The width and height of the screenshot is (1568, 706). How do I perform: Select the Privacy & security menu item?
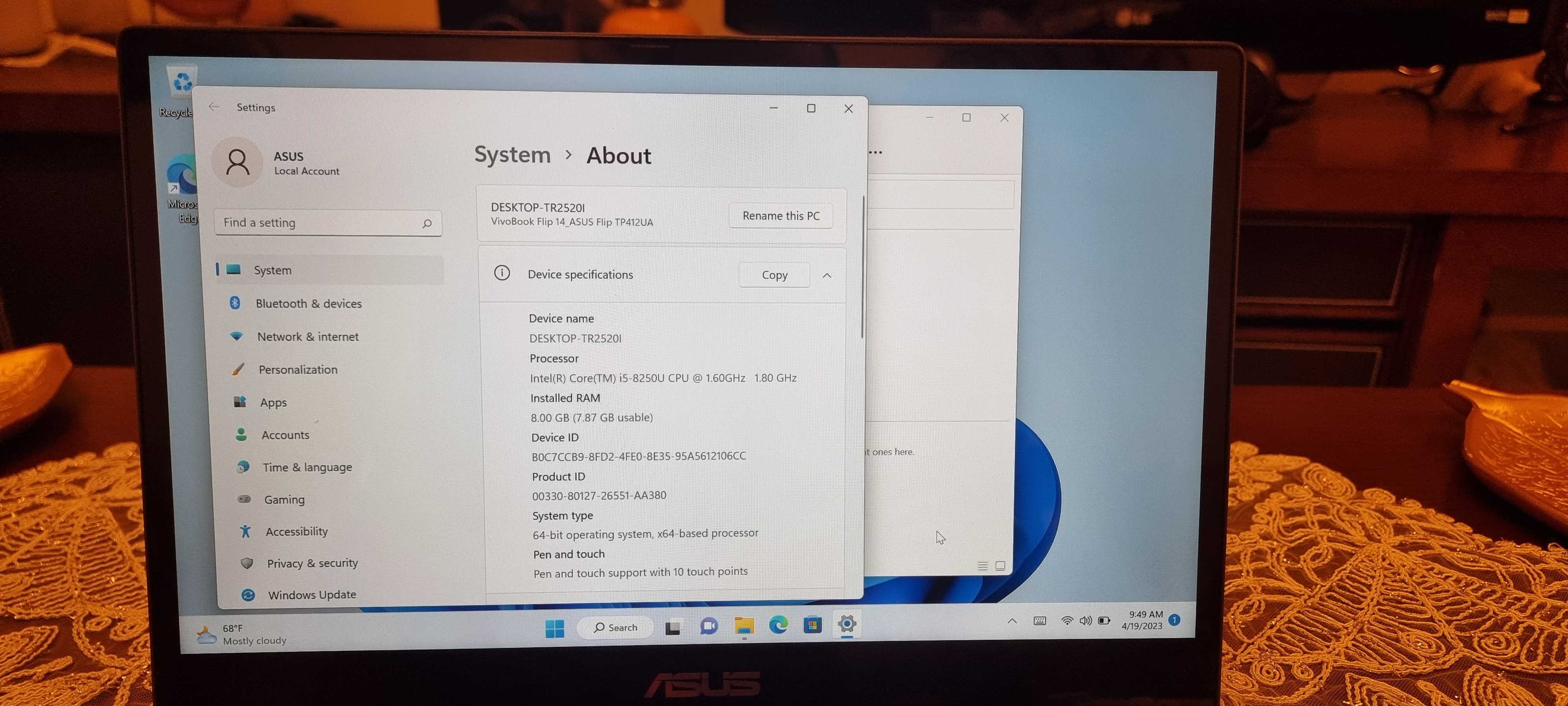coord(312,563)
